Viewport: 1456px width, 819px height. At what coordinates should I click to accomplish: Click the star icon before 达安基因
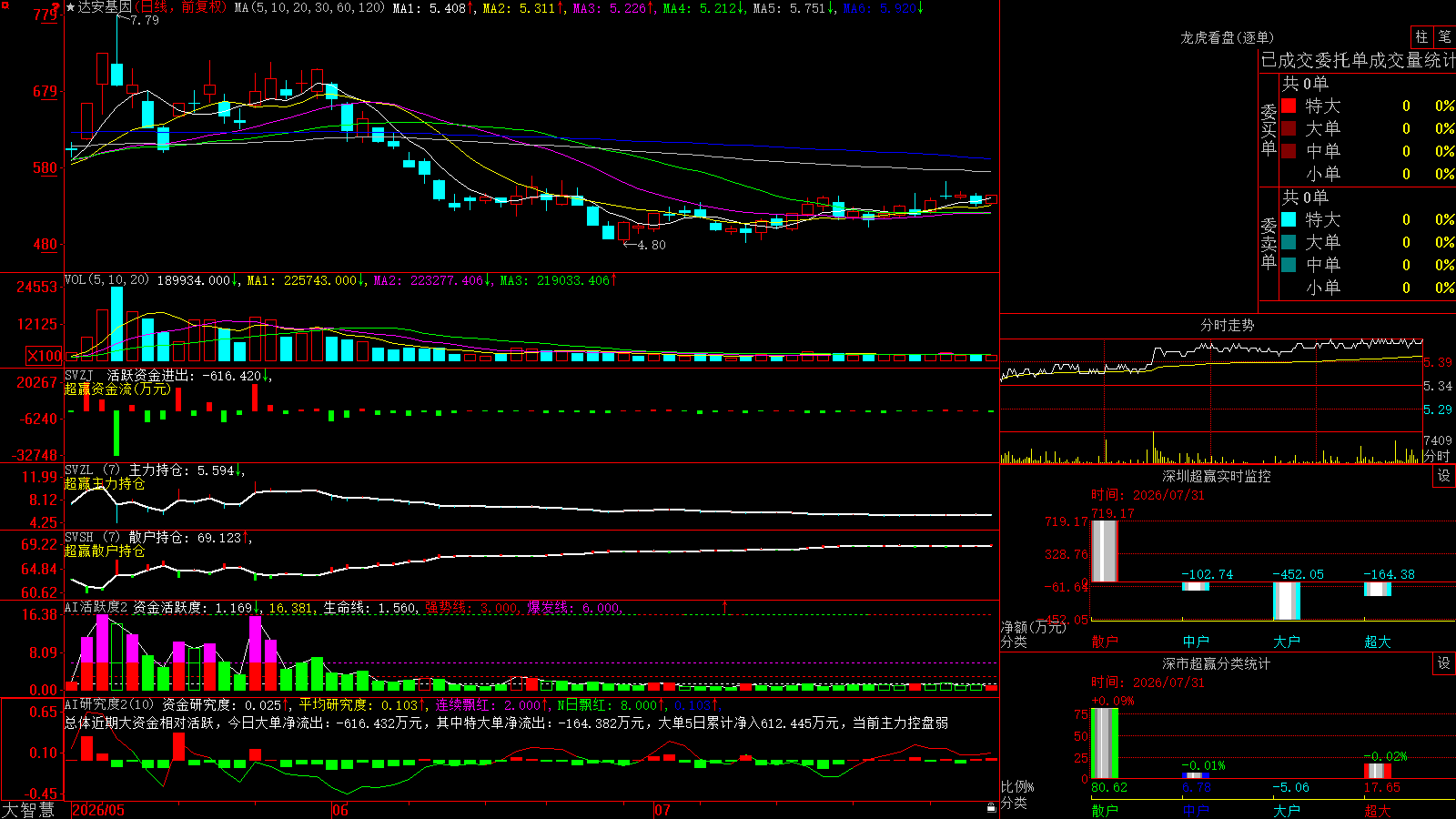71,7
